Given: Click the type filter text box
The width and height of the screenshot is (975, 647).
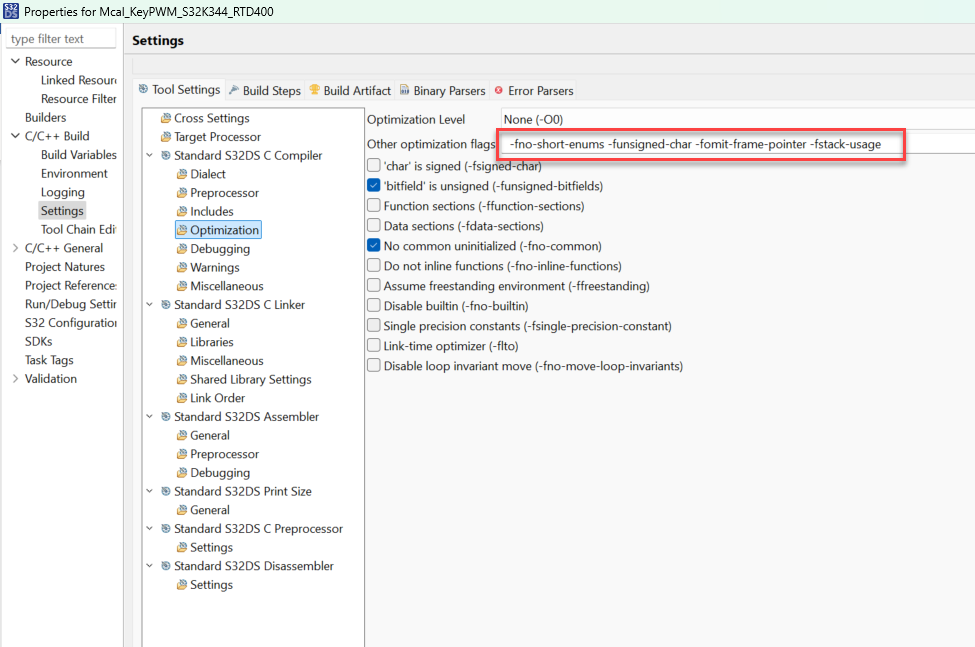Looking at the screenshot, I should coord(60,39).
